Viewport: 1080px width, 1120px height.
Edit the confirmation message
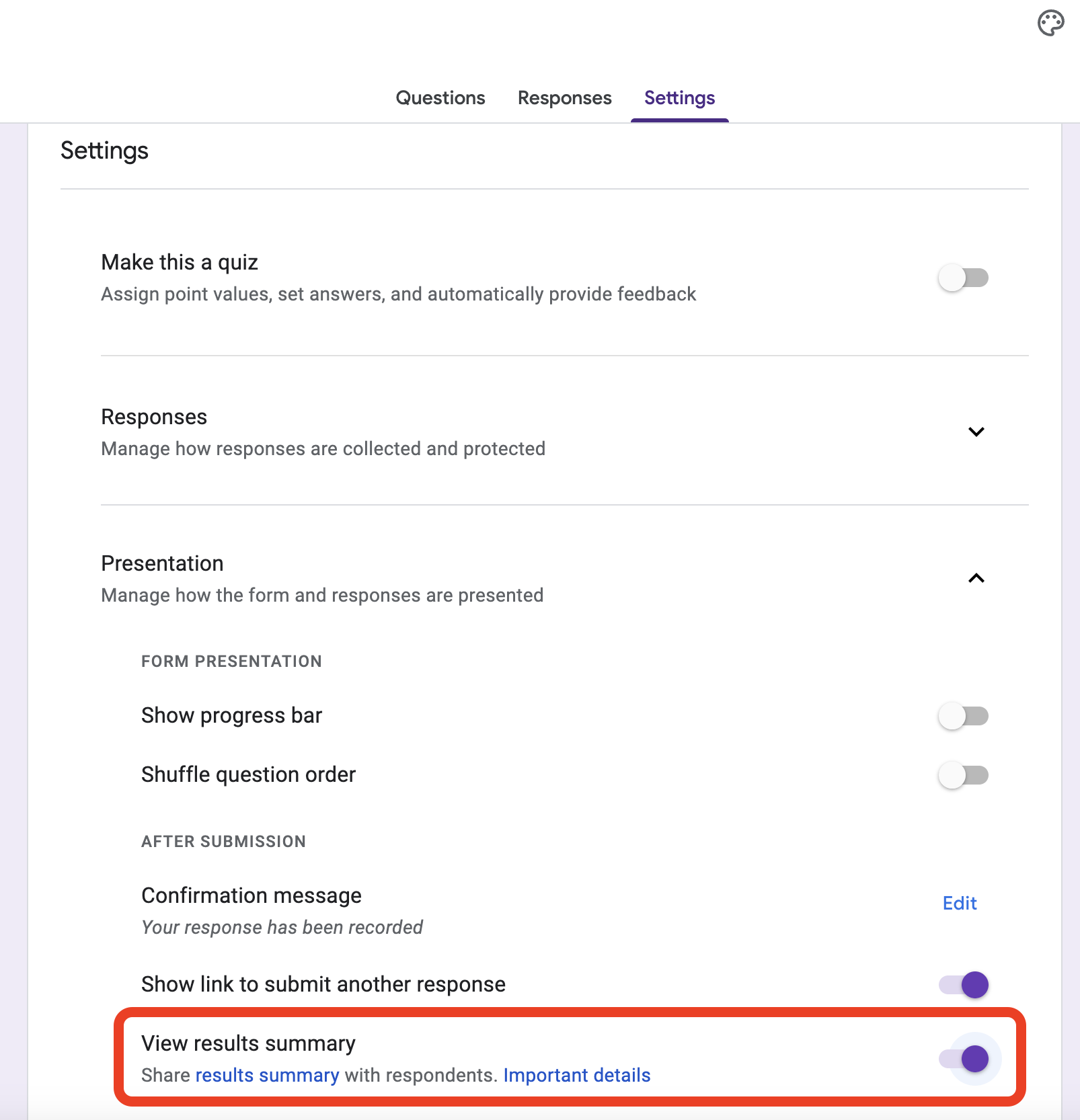[959, 903]
